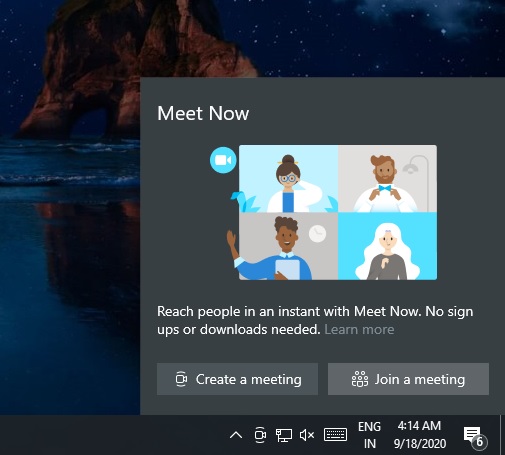Open the clock showing 4:14 AM
The width and height of the screenshot is (505, 455).
point(420,435)
